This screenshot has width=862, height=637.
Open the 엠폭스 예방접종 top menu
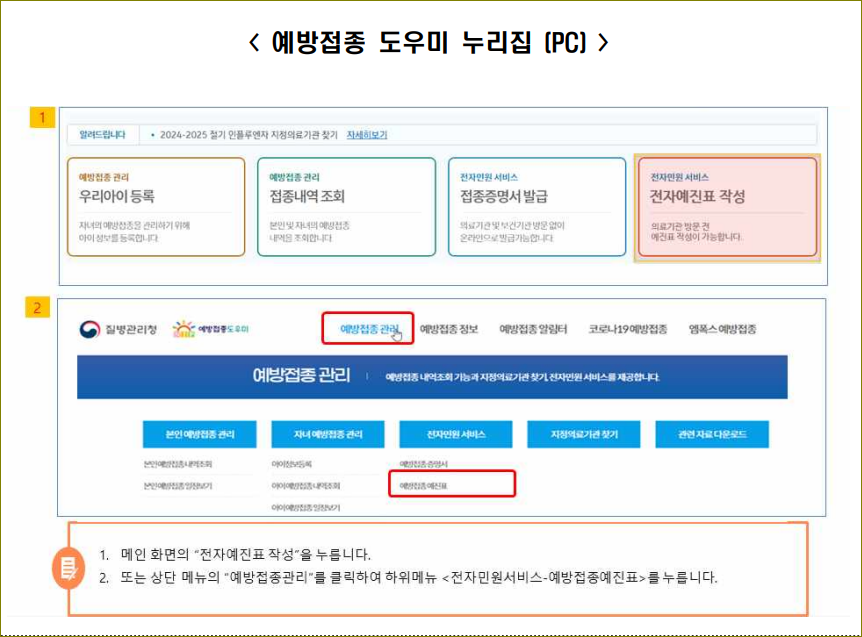point(722,329)
